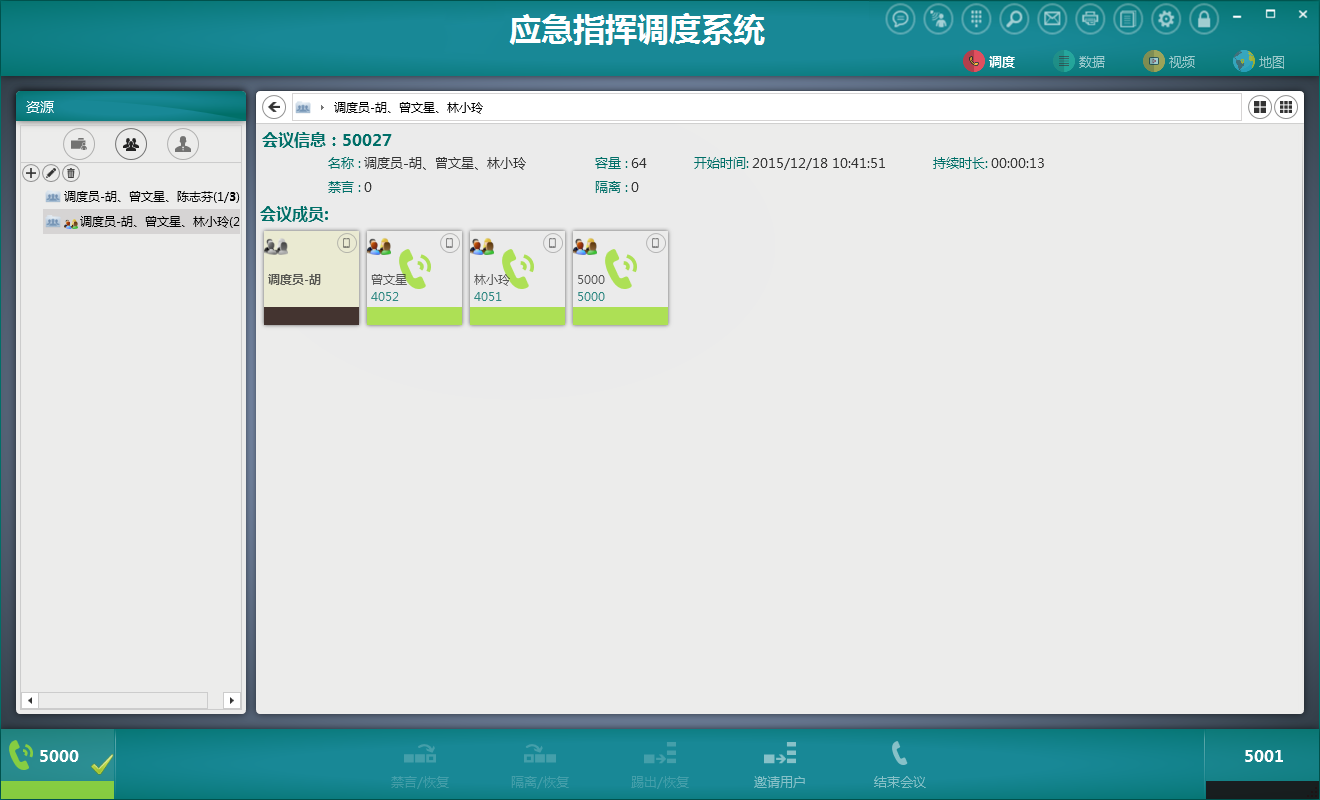Click the magnifier search icon in header
The width and height of the screenshot is (1320, 800).
[x=1014, y=19]
